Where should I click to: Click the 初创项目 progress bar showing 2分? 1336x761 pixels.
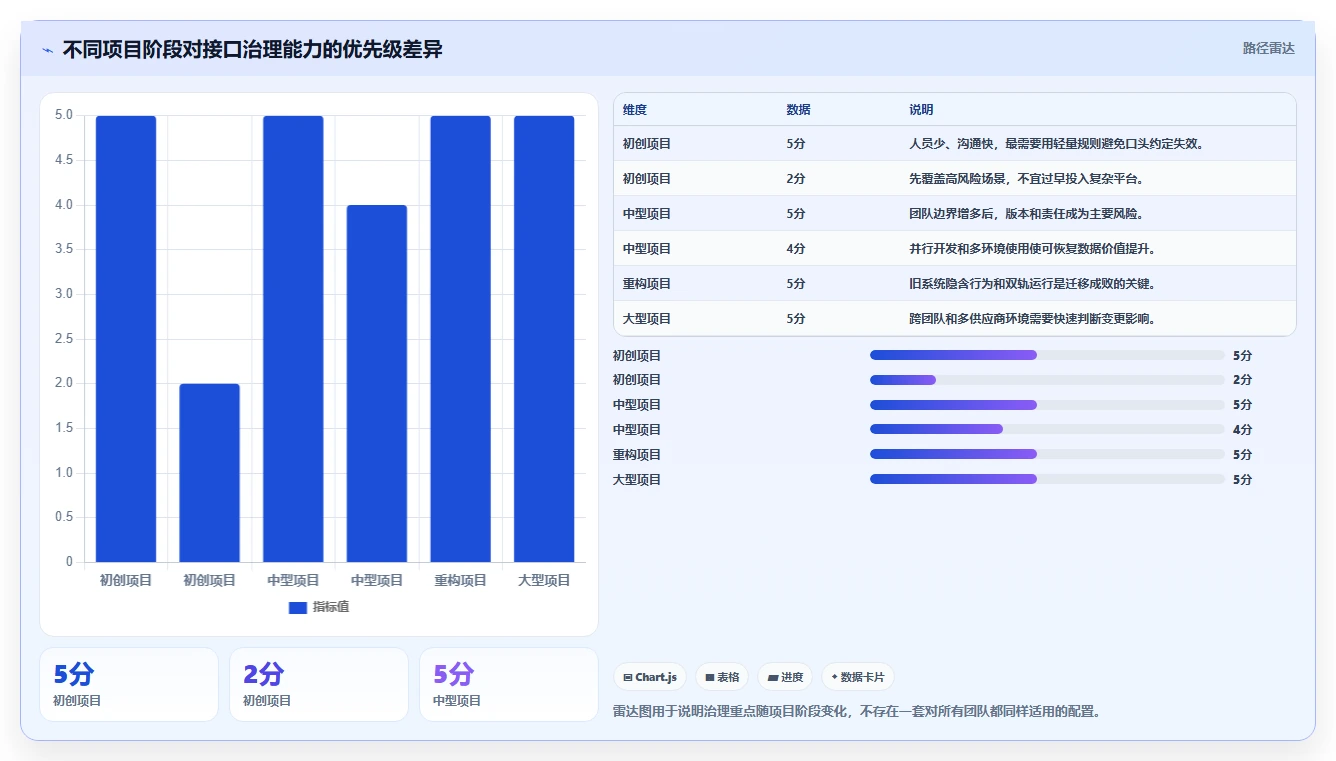(x=1047, y=380)
